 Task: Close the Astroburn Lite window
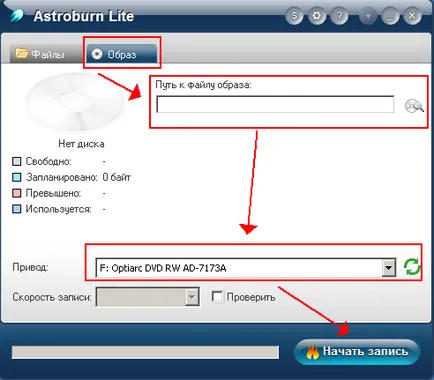tap(412, 16)
